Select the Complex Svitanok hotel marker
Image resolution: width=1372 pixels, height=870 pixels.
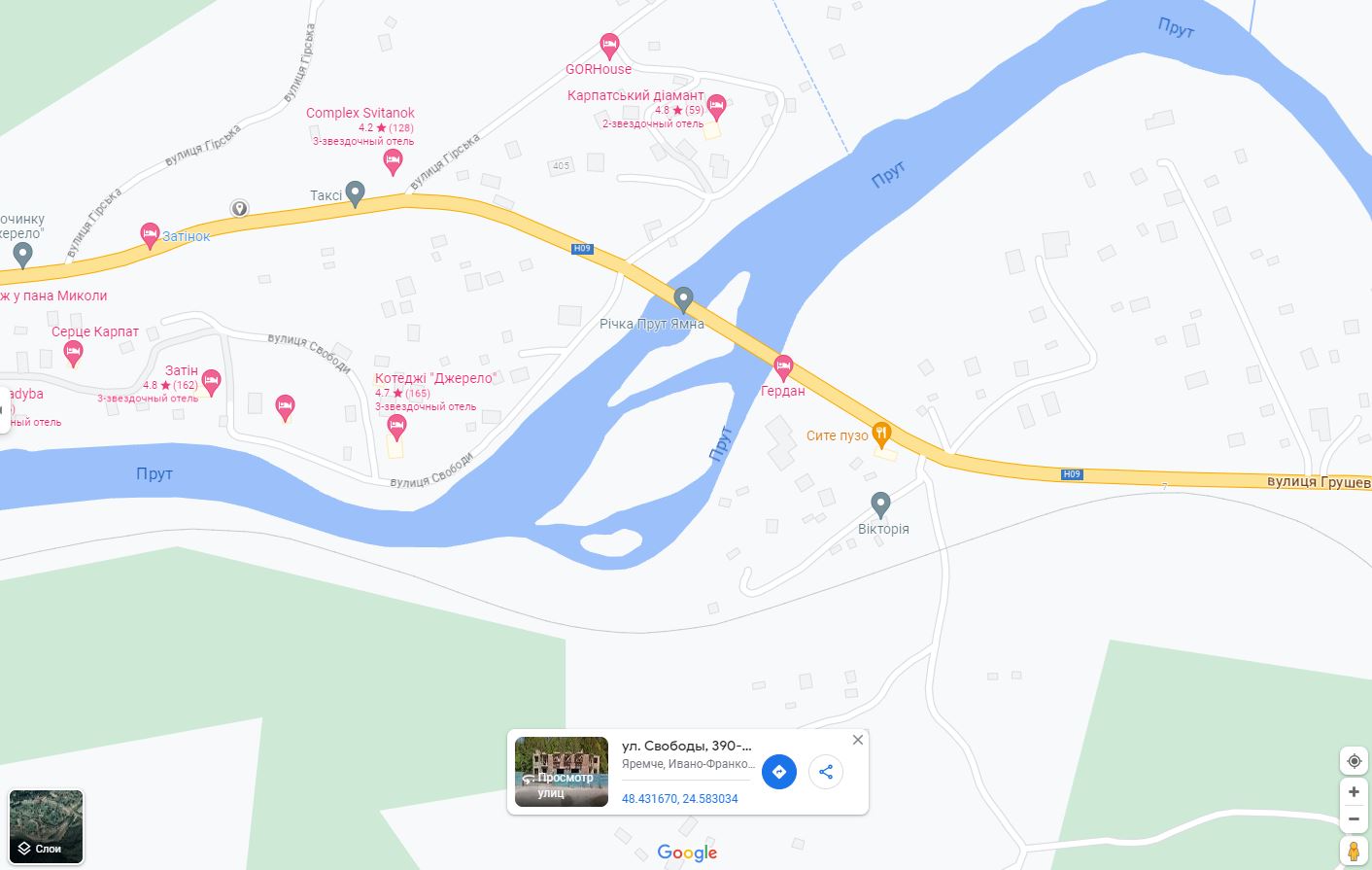(x=393, y=161)
